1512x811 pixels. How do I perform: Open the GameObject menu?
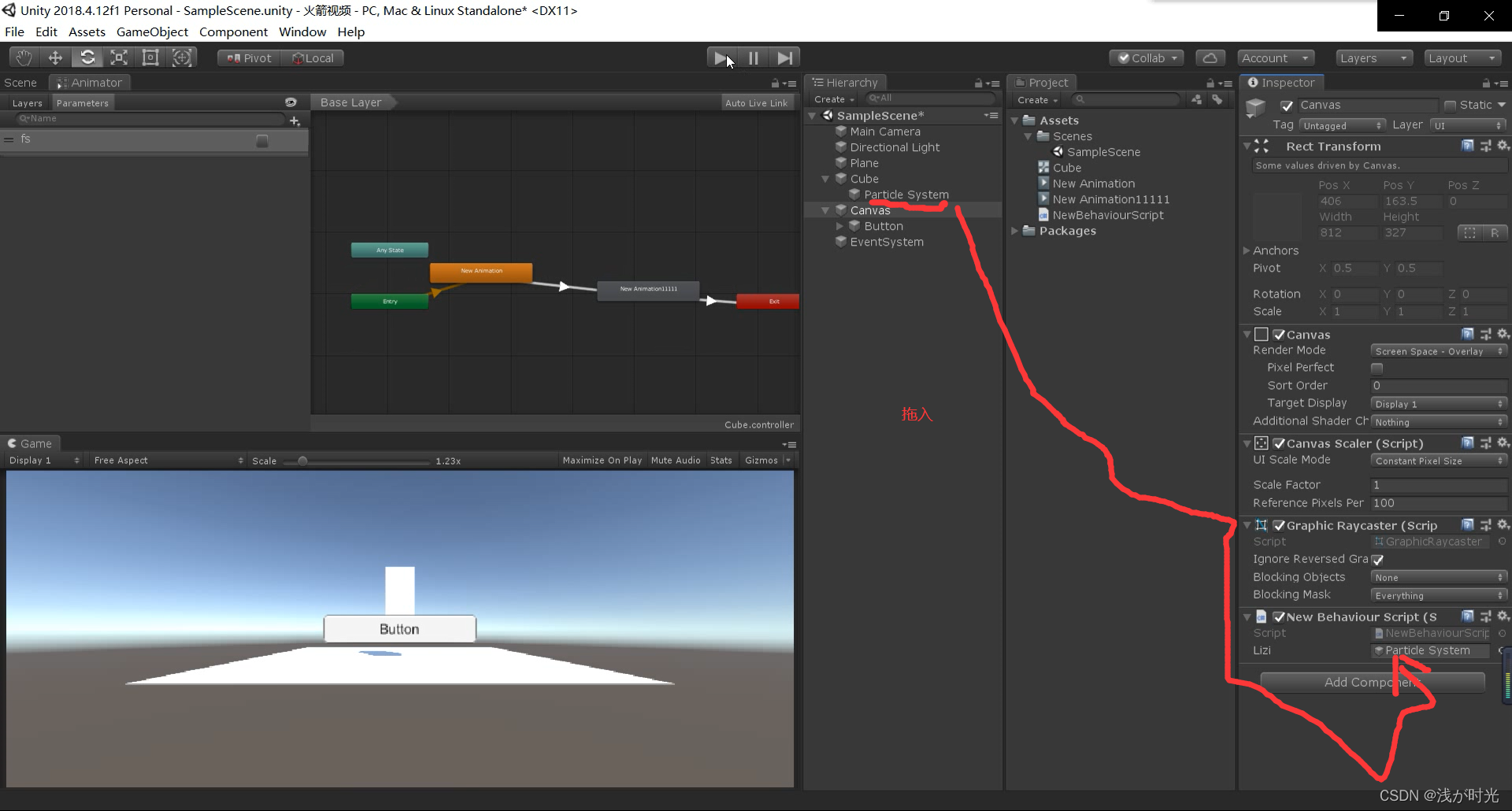pyautogui.click(x=152, y=31)
